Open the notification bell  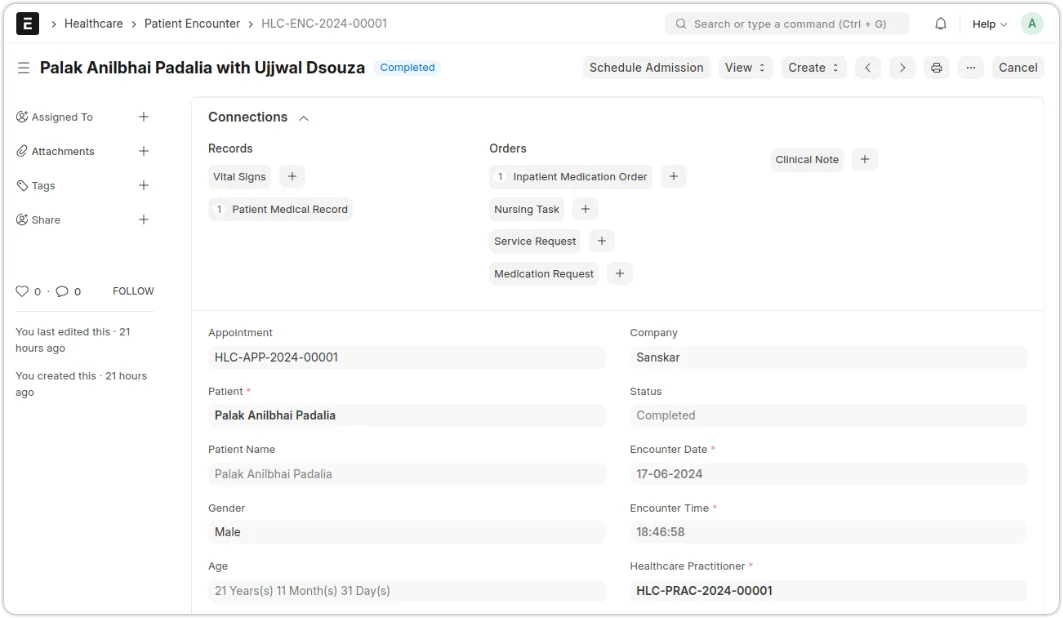tap(940, 23)
